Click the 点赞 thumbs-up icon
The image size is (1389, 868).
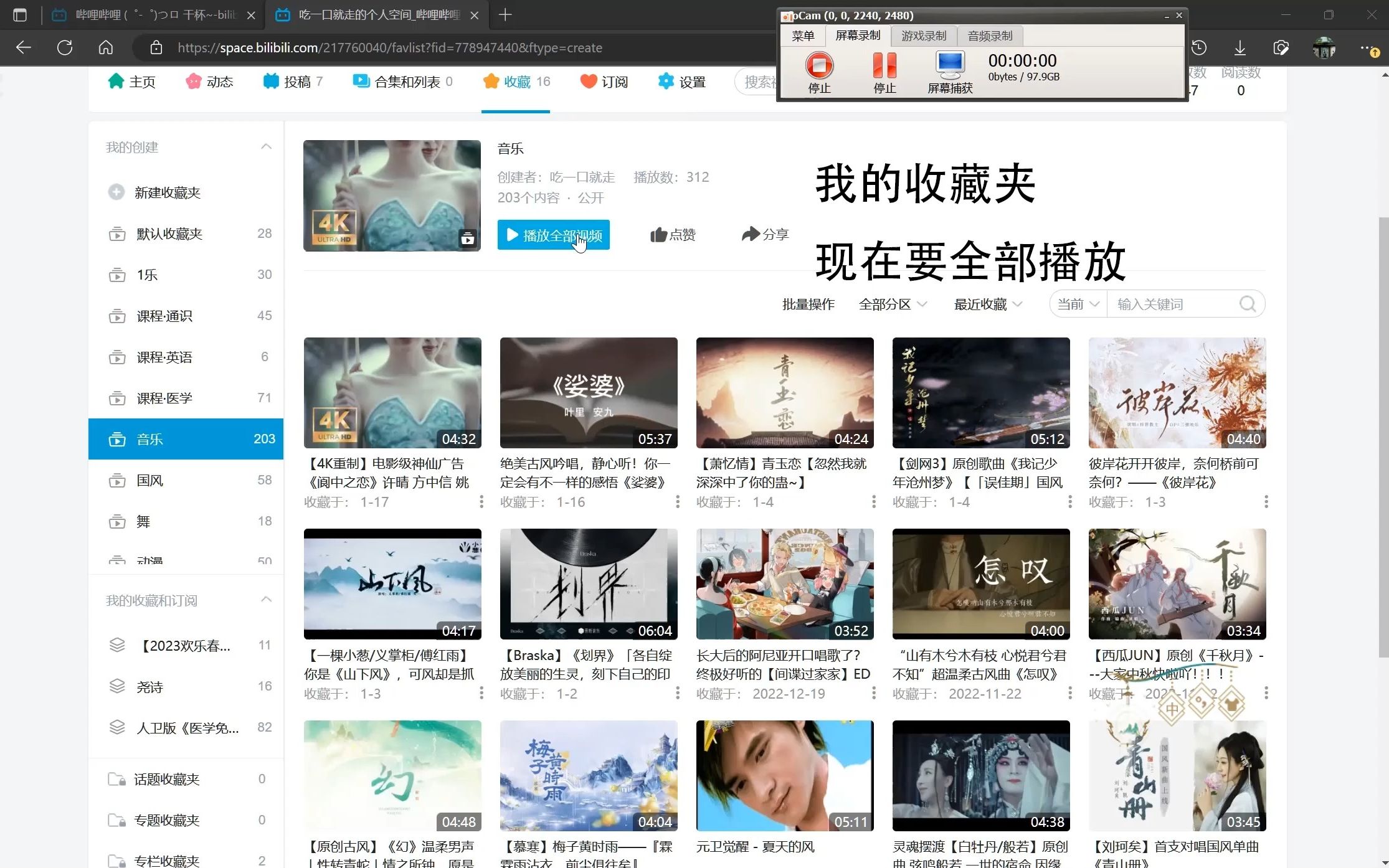658,235
